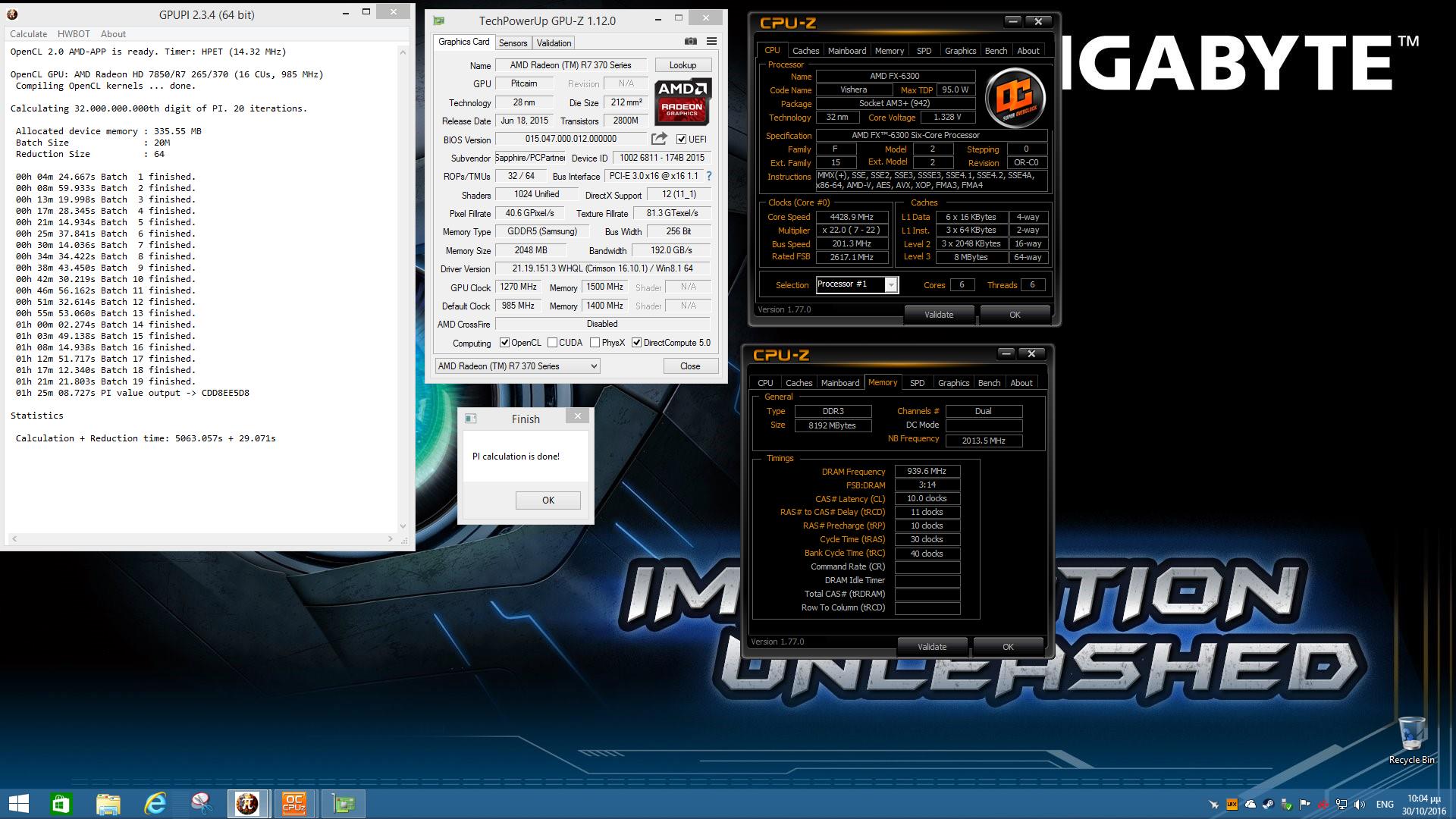Click the red dots tray icon
The image size is (1456, 819).
[1323, 805]
